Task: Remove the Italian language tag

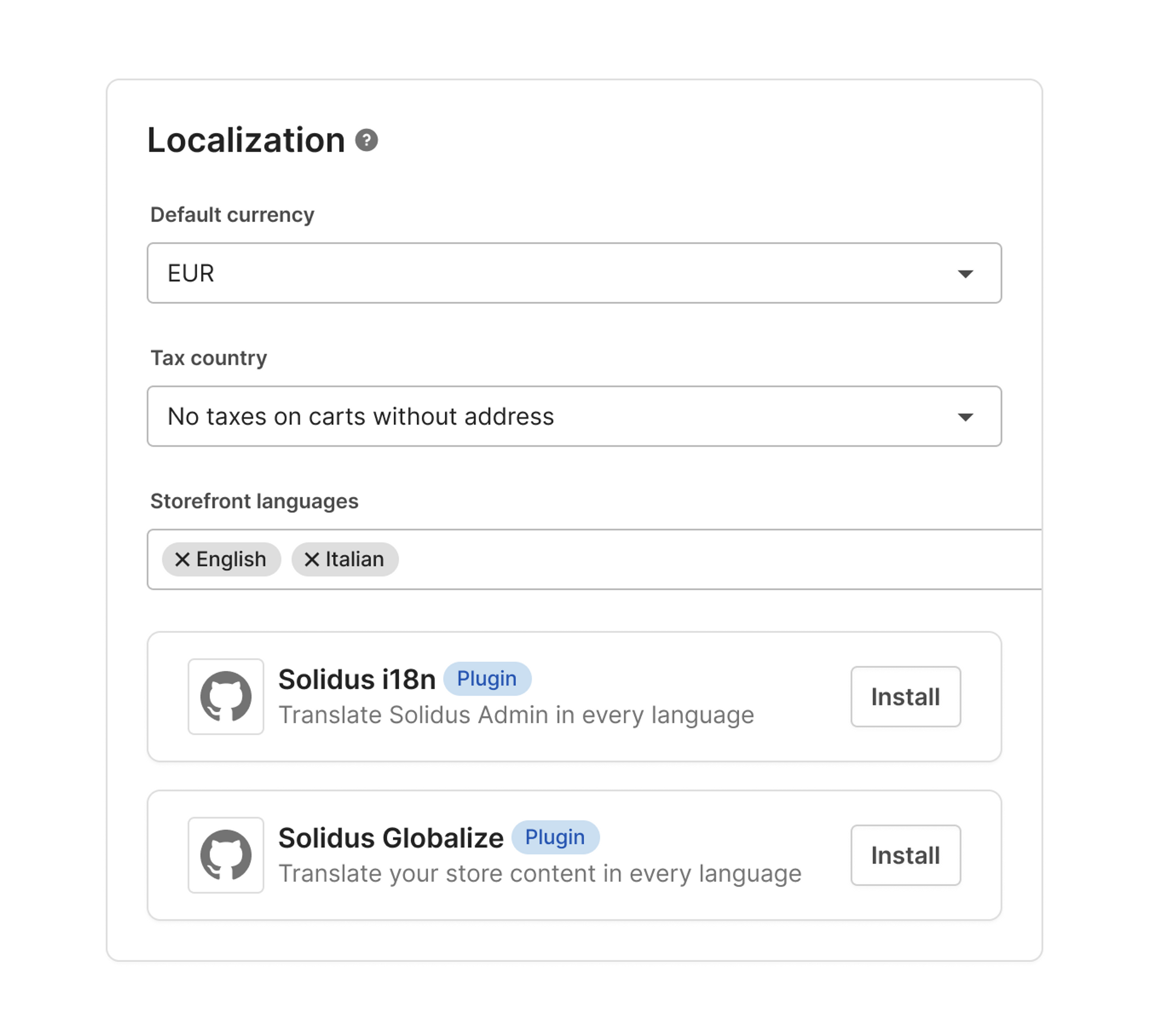Action: click(311, 559)
